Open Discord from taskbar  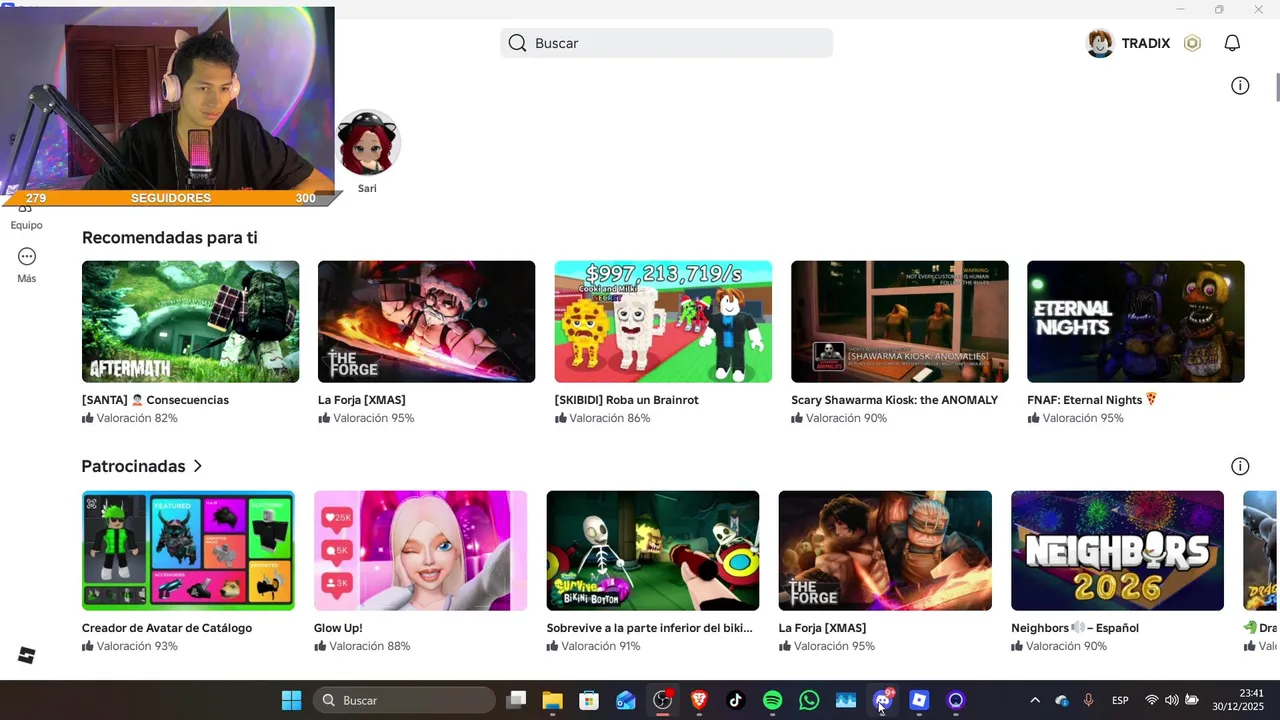tap(882, 700)
